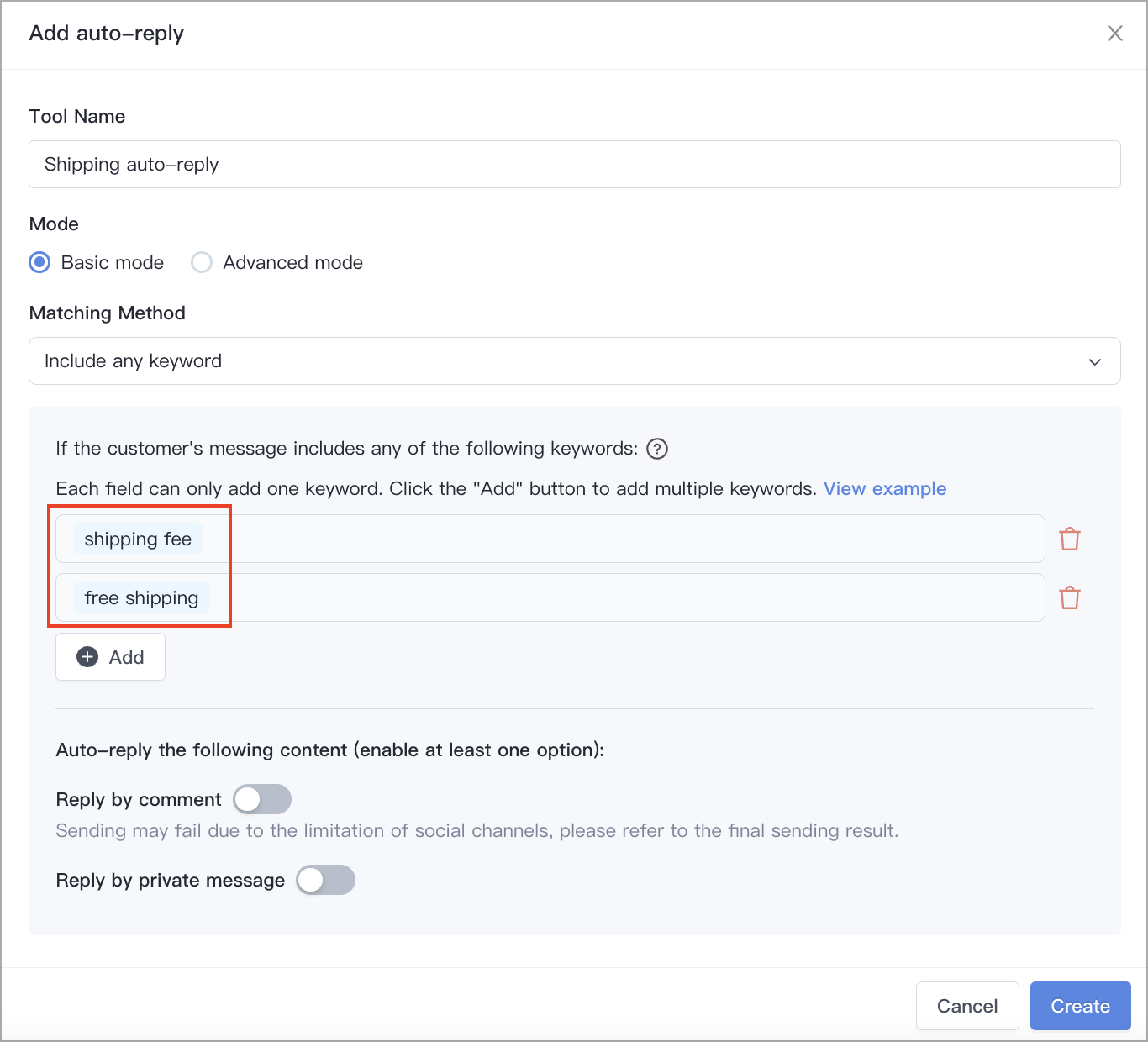Screen dimensions: 1148x1042
Task: Open the View example link
Action: coord(885,489)
